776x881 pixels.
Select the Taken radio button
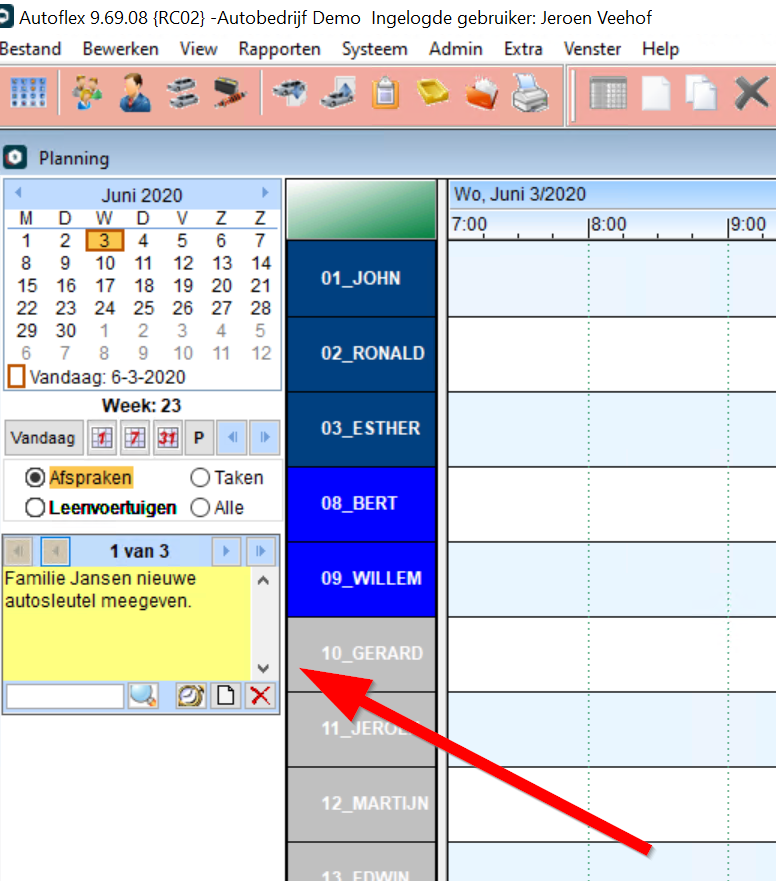point(200,478)
